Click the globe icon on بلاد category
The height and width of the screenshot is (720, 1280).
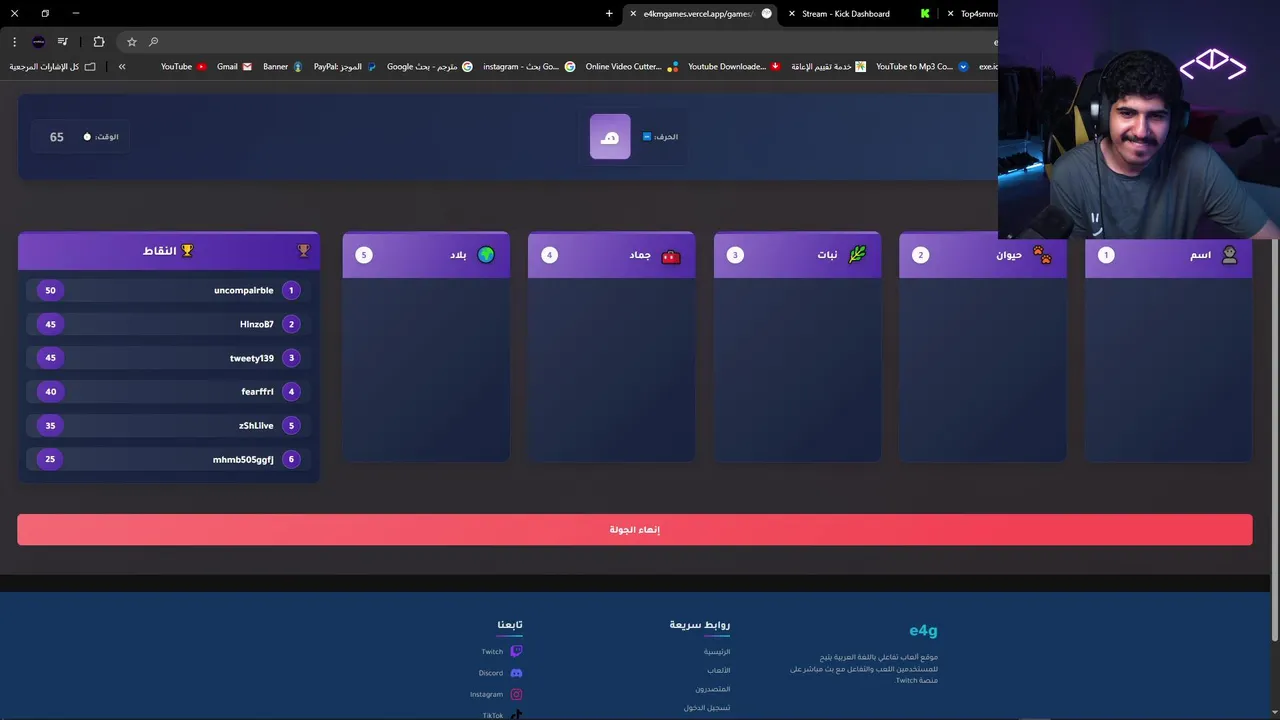tap(486, 255)
